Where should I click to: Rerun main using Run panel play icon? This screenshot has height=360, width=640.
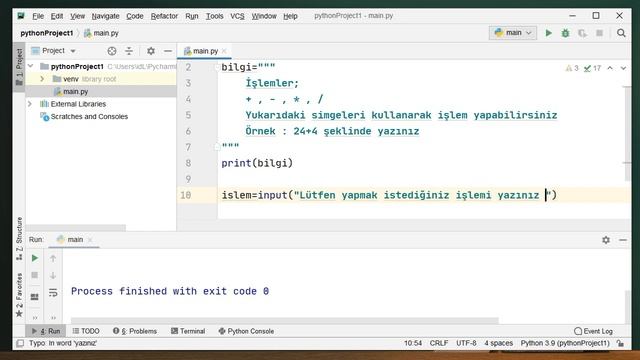(x=35, y=258)
